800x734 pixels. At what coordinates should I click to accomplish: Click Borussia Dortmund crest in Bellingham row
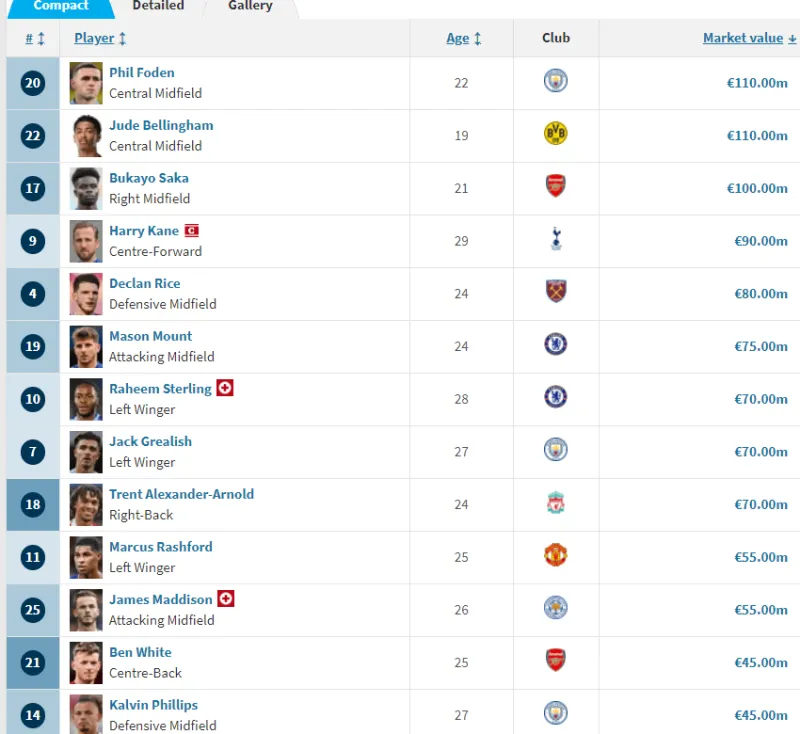(x=555, y=134)
